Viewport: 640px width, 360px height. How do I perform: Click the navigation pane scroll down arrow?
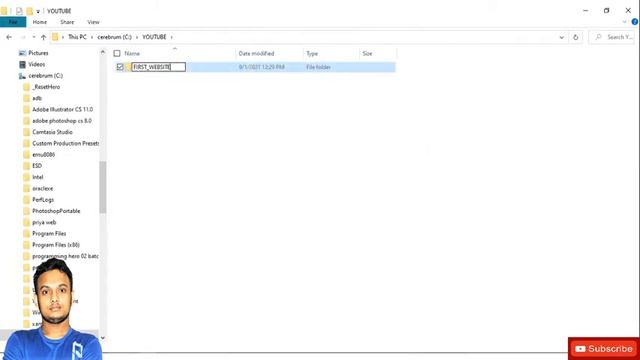pos(102,338)
